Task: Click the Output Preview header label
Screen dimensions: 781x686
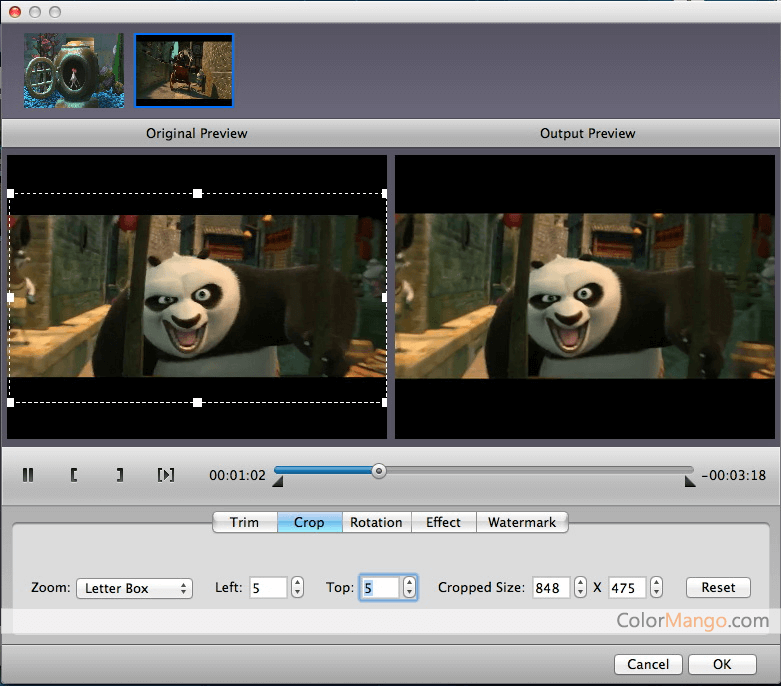Action: point(588,134)
